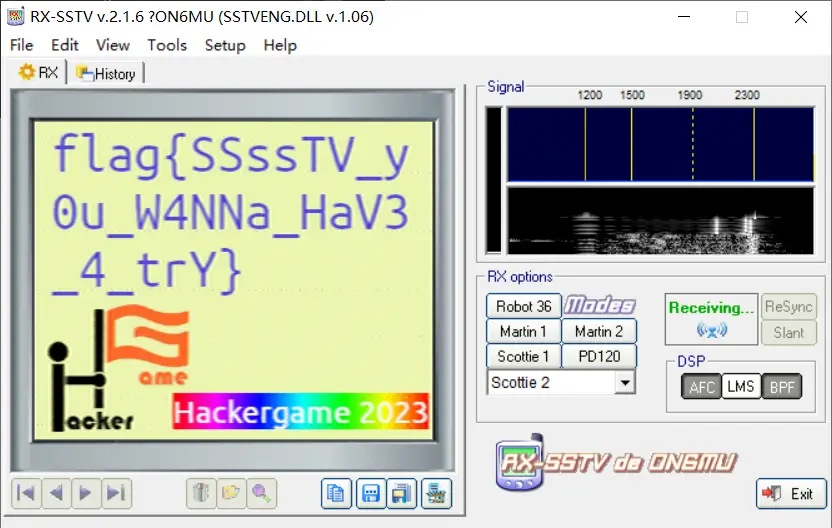Switch to the History tab
This screenshot has width=832, height=528.
click(106, 73)
